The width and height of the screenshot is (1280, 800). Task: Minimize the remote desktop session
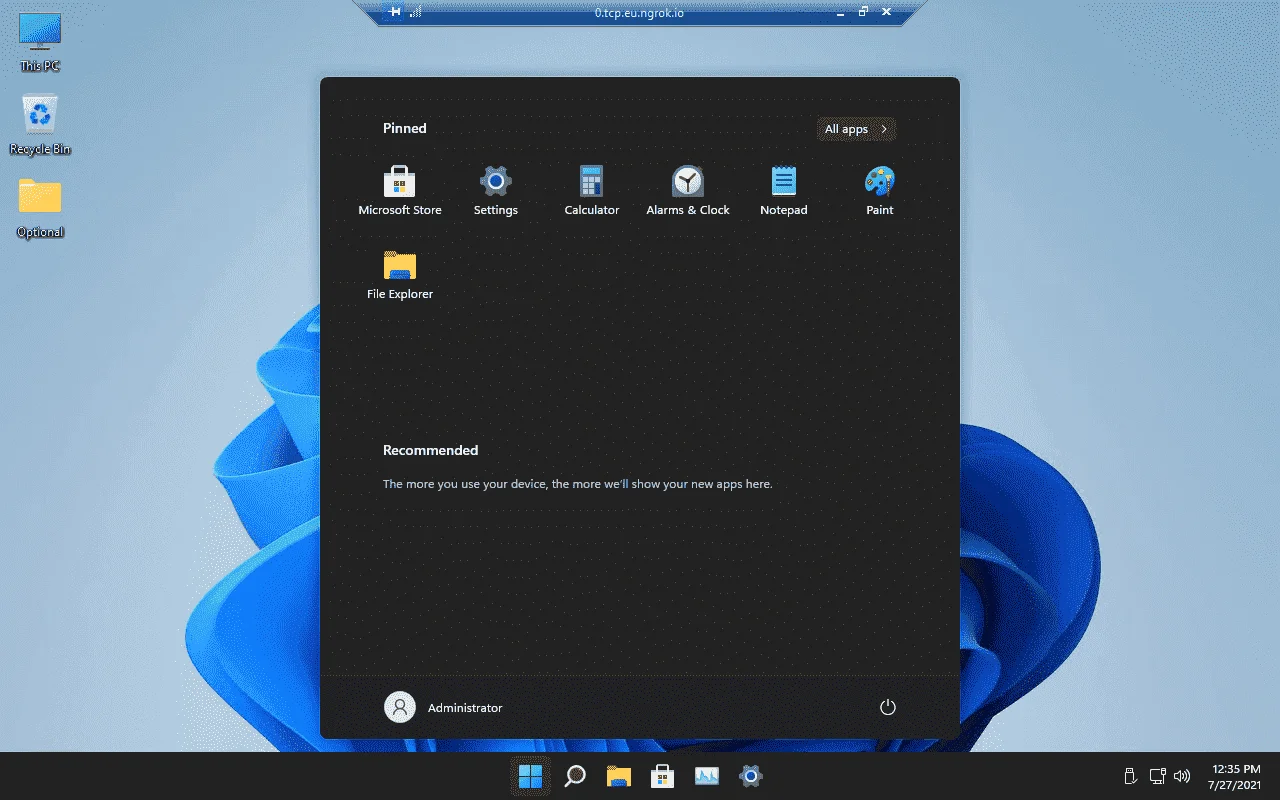842,12
